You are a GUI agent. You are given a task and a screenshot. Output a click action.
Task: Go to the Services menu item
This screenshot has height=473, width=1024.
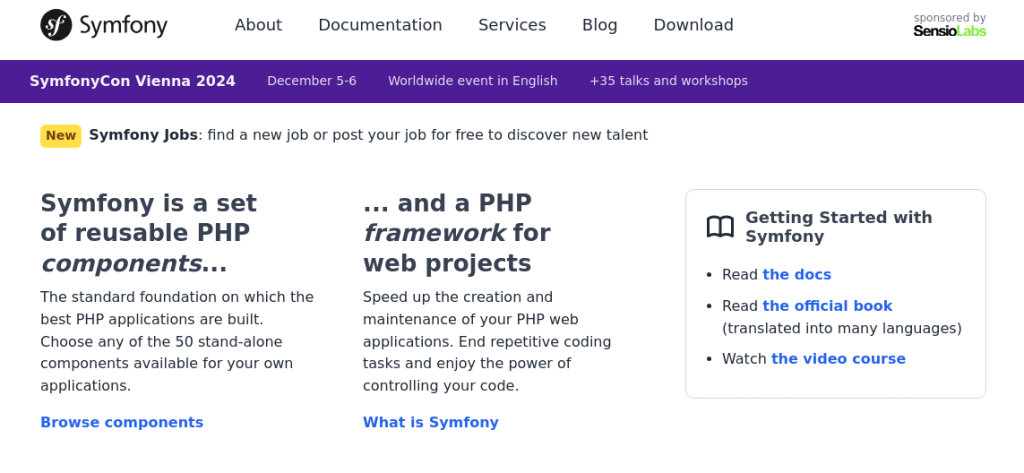coord(512,25)
